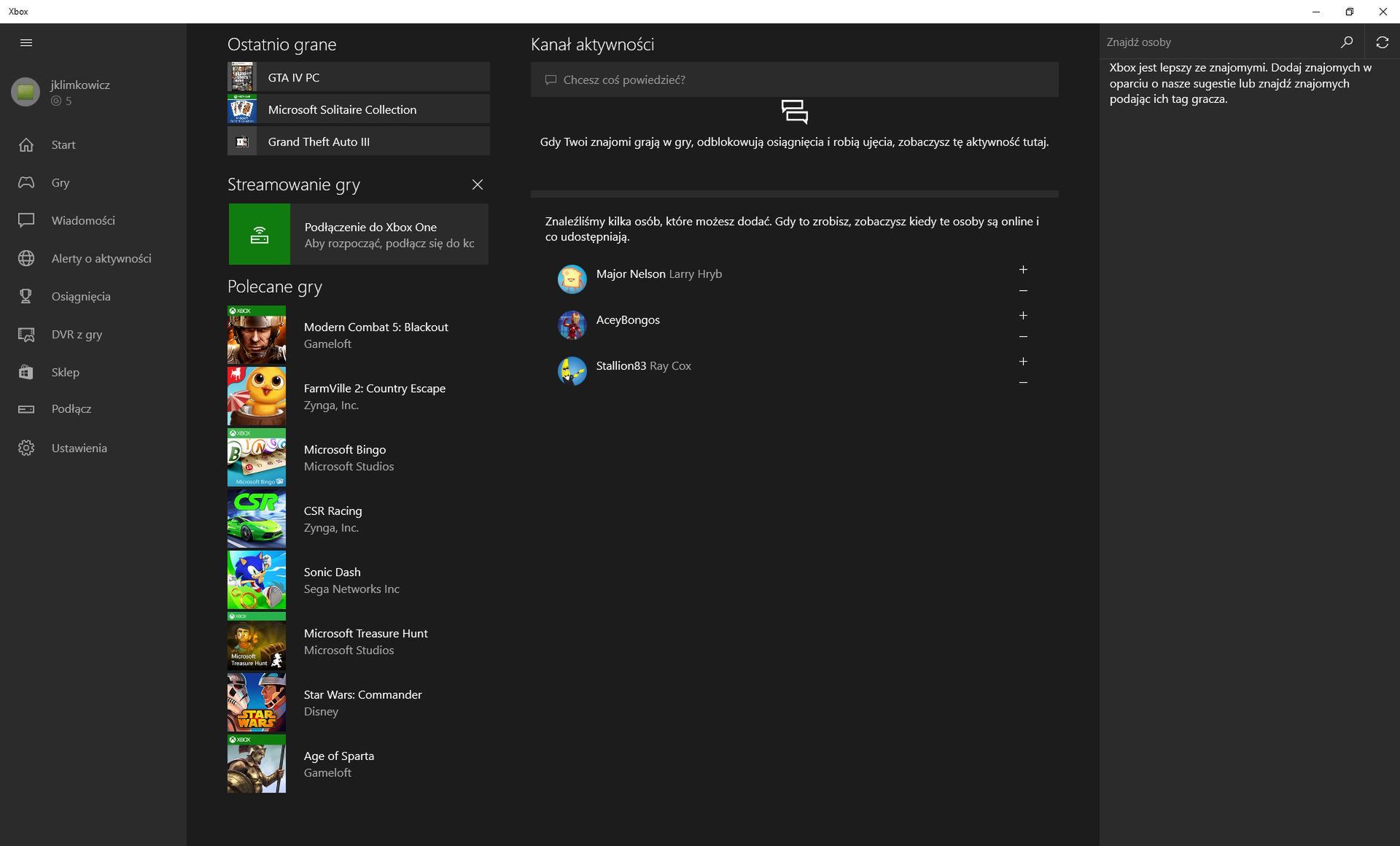Click the Sonic Dash title text
The width and height of the screenshot is (1400, 846).
(332, 572)
